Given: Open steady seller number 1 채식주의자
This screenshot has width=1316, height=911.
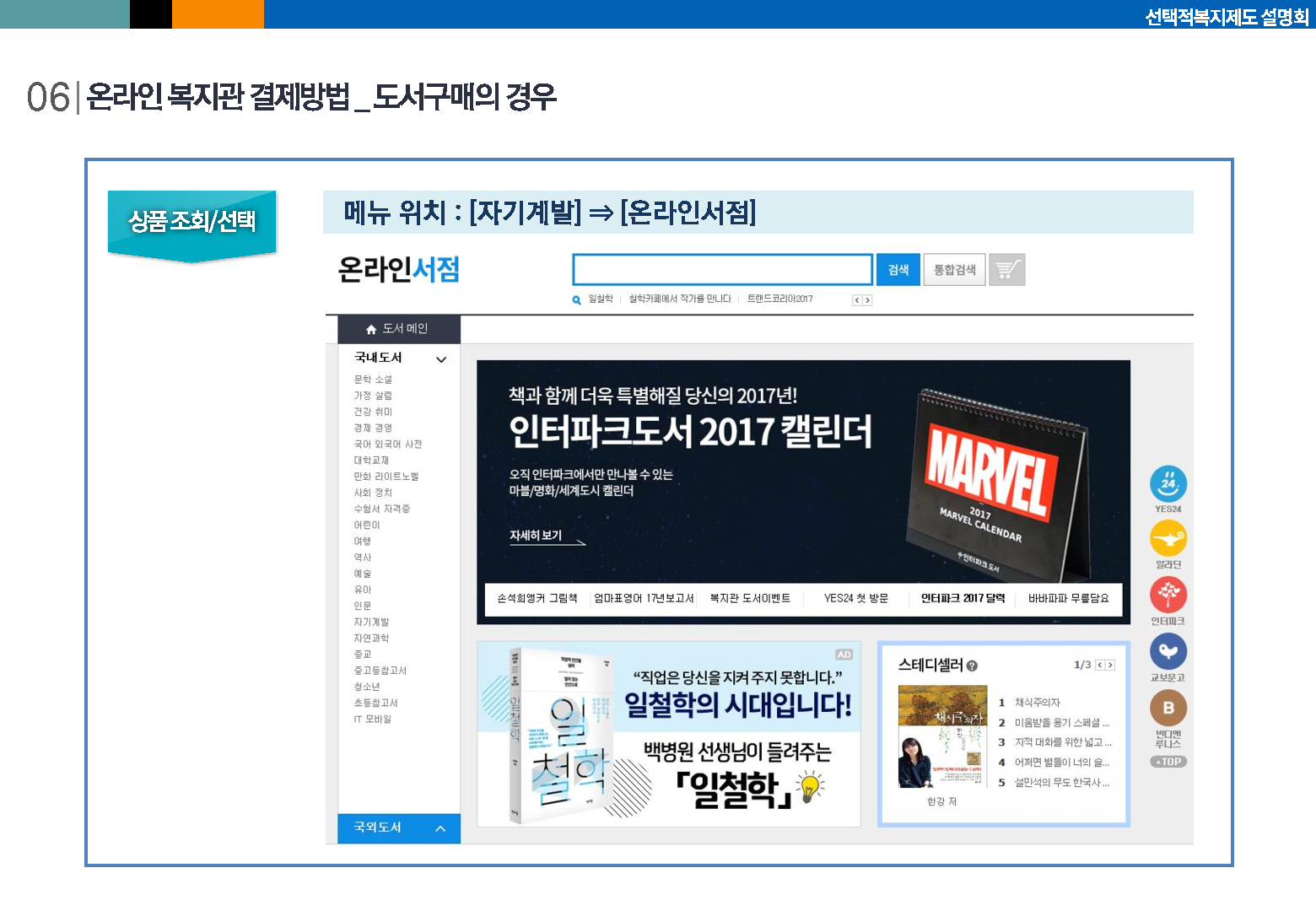Looking at the screenshot, I should coord(1038,703).
